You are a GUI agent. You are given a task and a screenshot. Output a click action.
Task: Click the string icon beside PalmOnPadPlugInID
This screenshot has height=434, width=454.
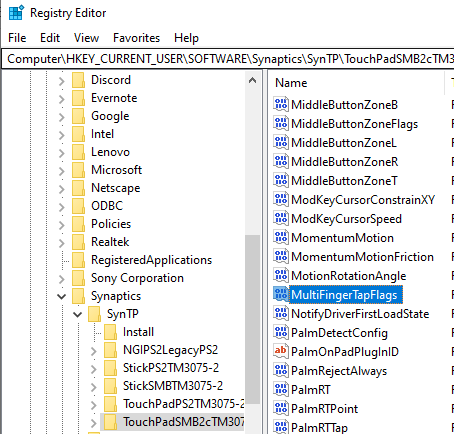(x=281, y=351)
